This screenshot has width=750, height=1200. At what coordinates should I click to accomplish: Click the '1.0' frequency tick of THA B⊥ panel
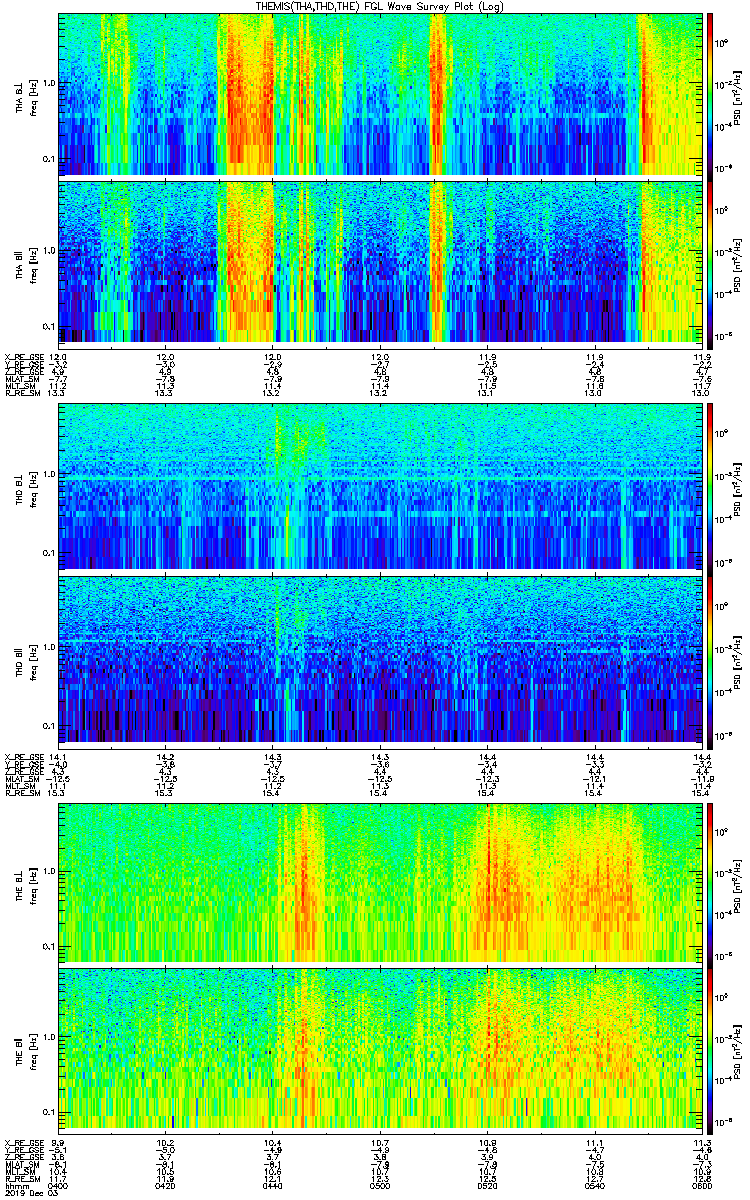pyautogui.click(x=48, y=83)
